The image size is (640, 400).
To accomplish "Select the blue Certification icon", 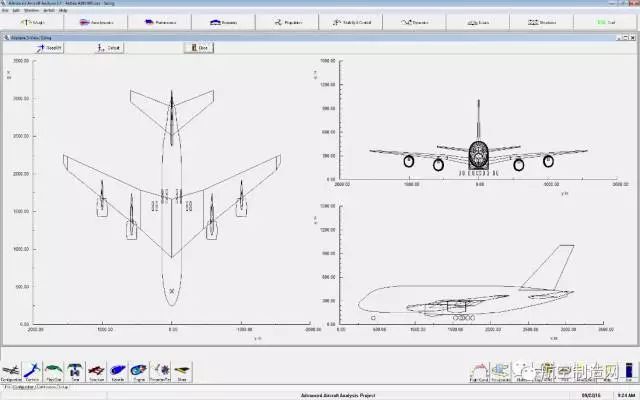I will 32,372.
